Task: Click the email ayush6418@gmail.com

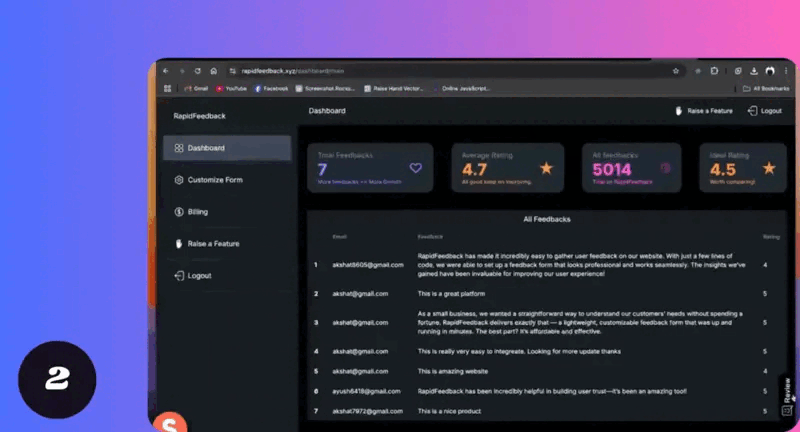Action: 366,391
